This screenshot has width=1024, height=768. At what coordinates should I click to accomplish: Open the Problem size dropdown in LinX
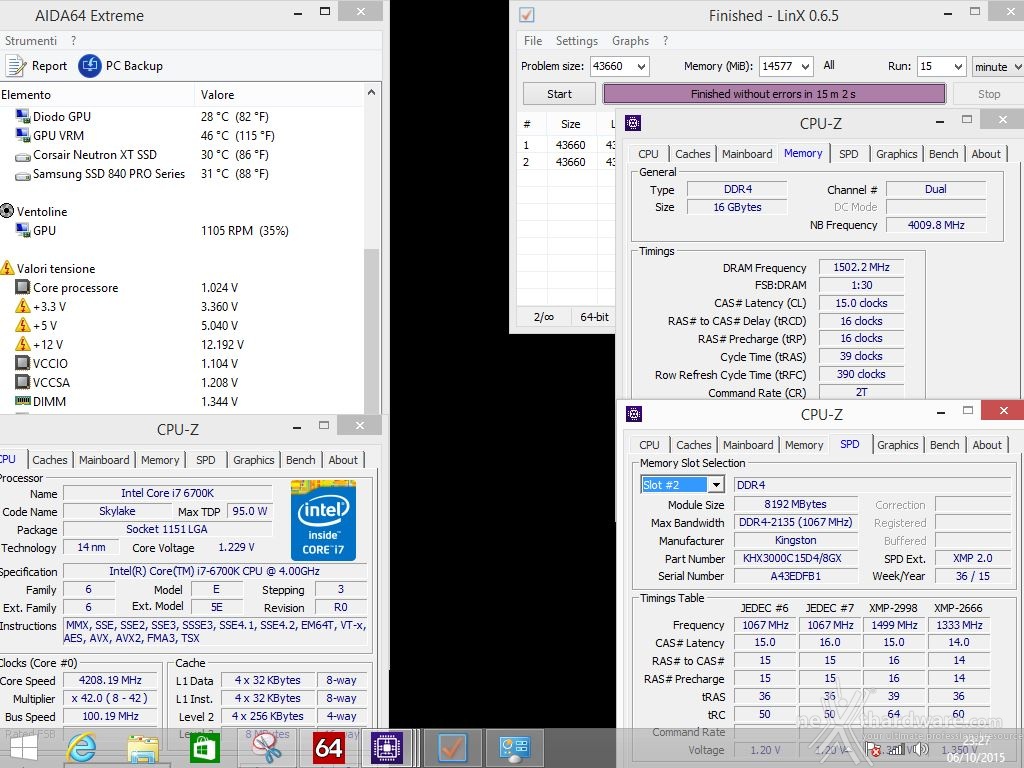coord(641,67)
